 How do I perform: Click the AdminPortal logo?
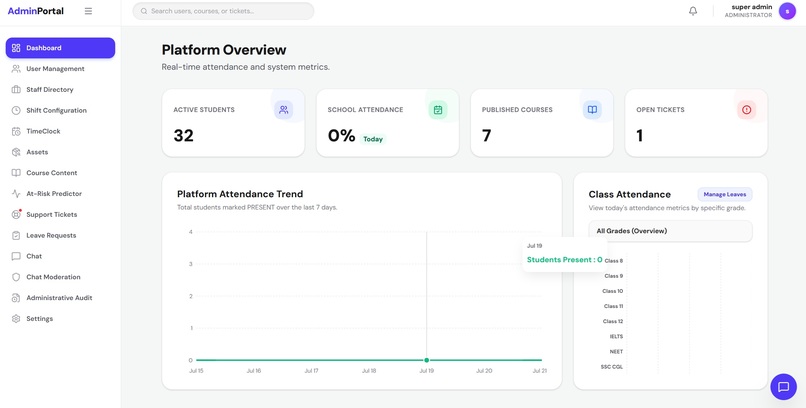tap(35, 11)
